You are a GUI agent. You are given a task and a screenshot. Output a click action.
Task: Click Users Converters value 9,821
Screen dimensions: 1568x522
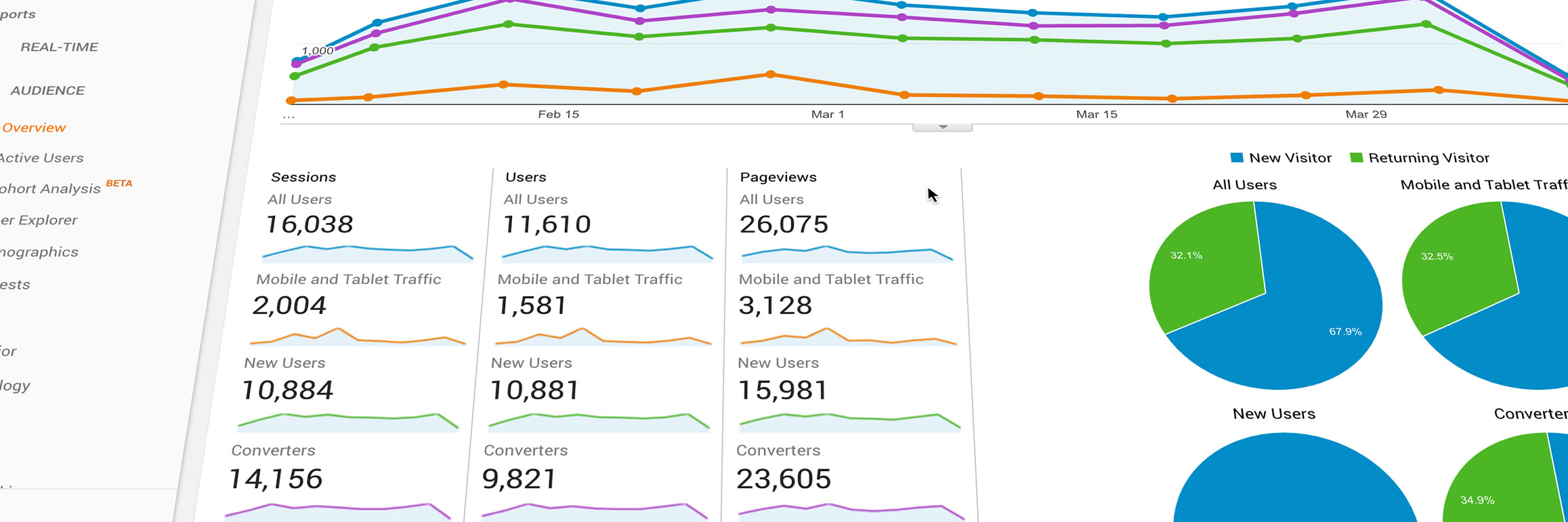click(x=519, y=479)
